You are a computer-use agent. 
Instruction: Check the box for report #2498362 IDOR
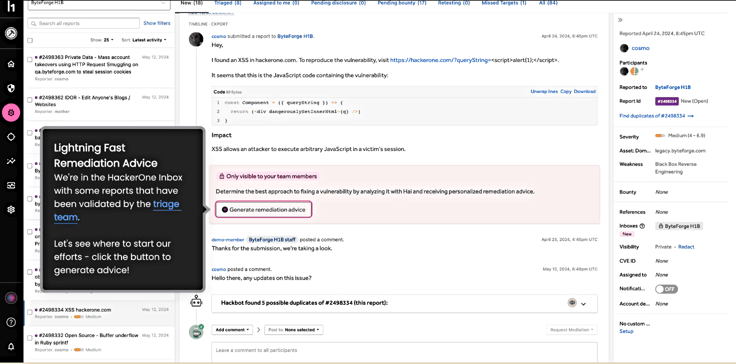coord(30,100)
